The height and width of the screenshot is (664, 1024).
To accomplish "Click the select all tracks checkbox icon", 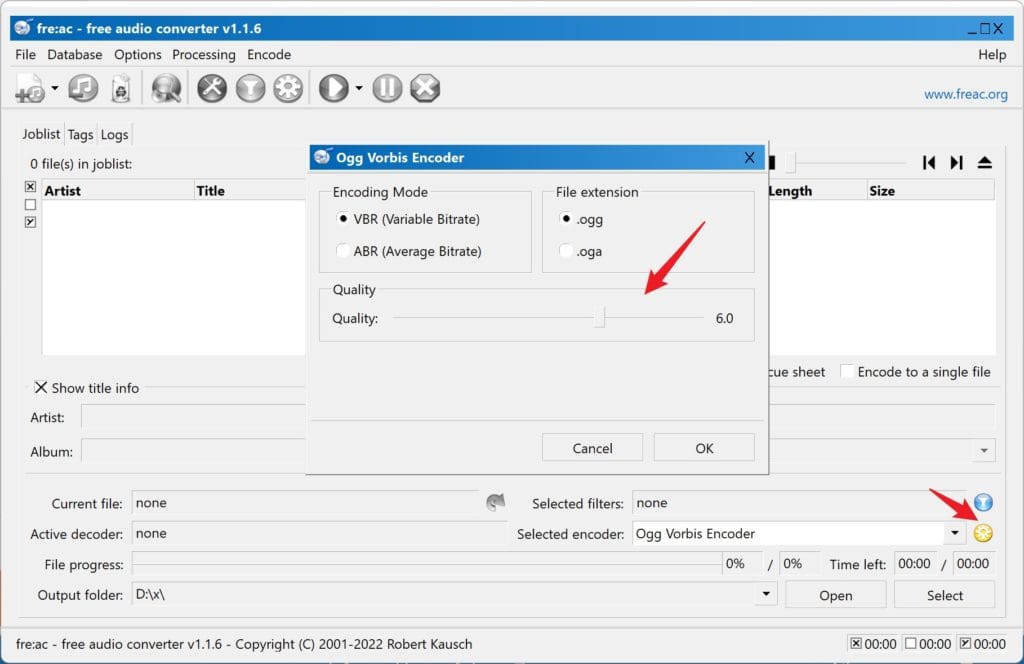I will (30, 187).
